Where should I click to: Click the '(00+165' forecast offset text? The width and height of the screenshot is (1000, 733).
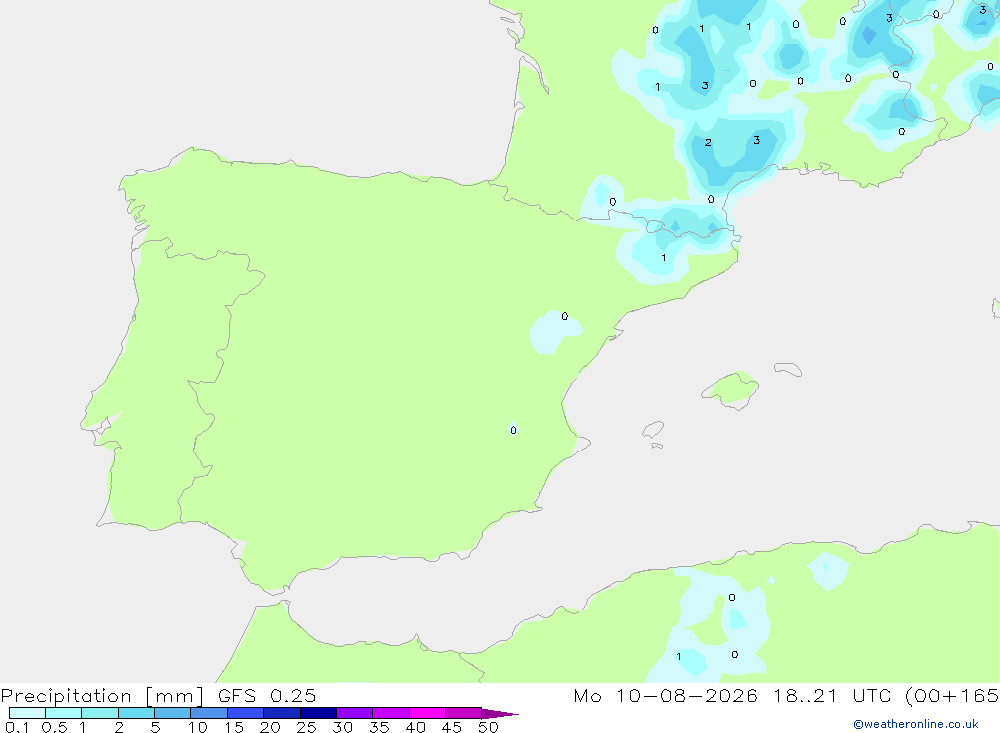[952, 695]
